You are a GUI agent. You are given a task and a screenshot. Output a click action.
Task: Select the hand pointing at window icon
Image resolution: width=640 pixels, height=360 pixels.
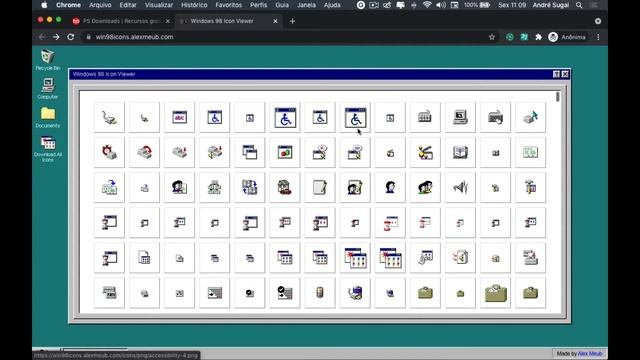coord(425,258)
